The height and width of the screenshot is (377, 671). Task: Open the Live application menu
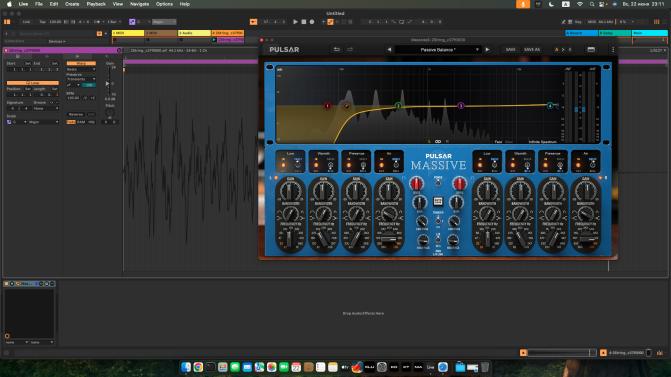[x=23, y=4]
